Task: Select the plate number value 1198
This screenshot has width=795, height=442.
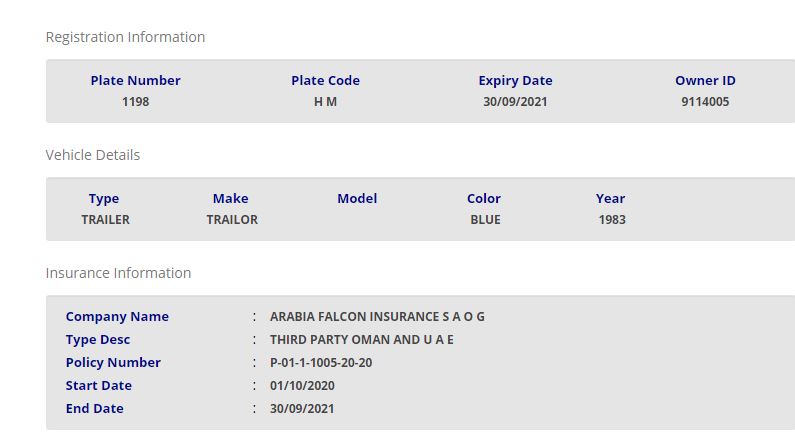Action: (x=135, y=101)
